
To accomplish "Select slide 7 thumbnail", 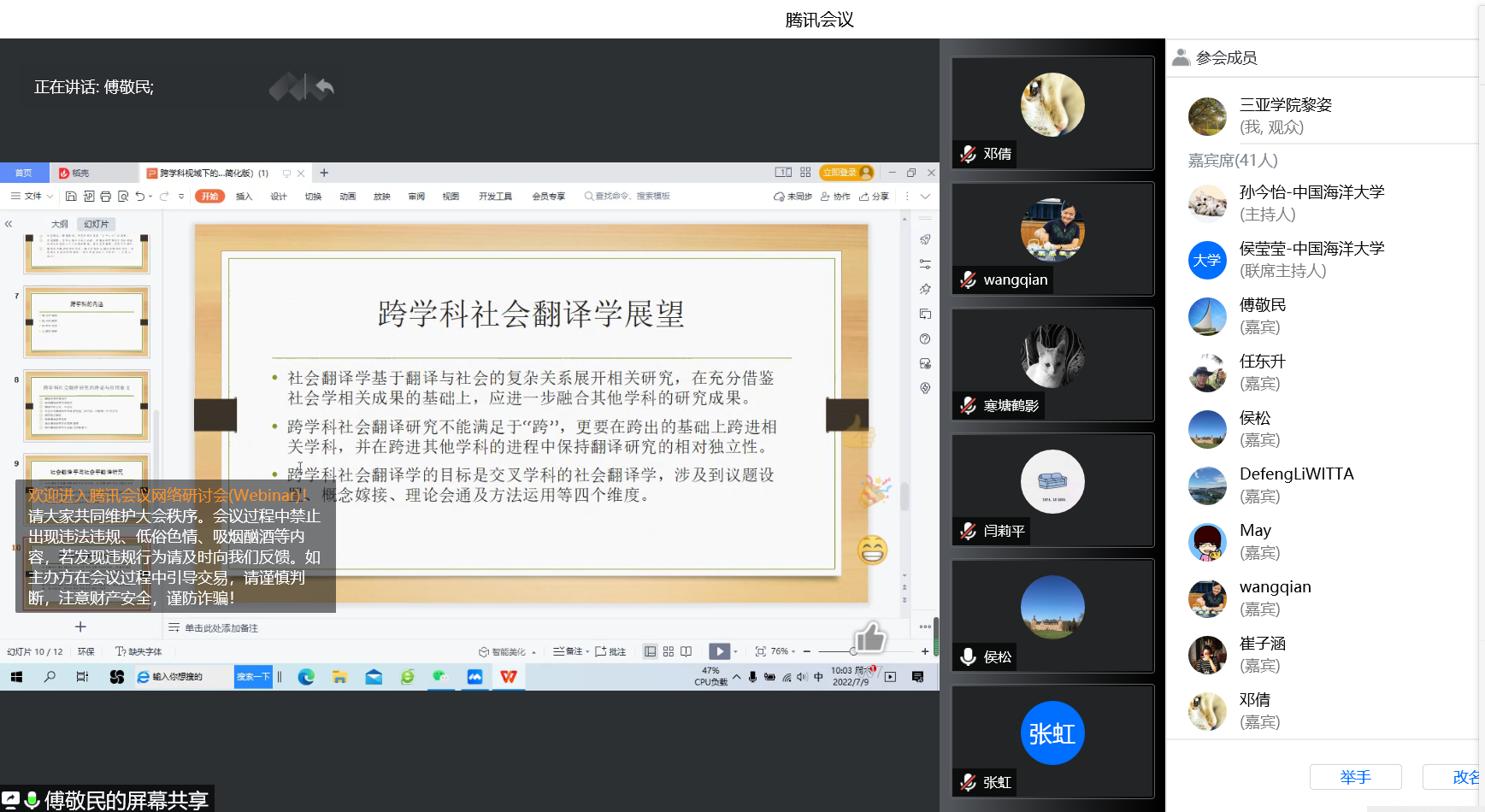I will point(86,322).
